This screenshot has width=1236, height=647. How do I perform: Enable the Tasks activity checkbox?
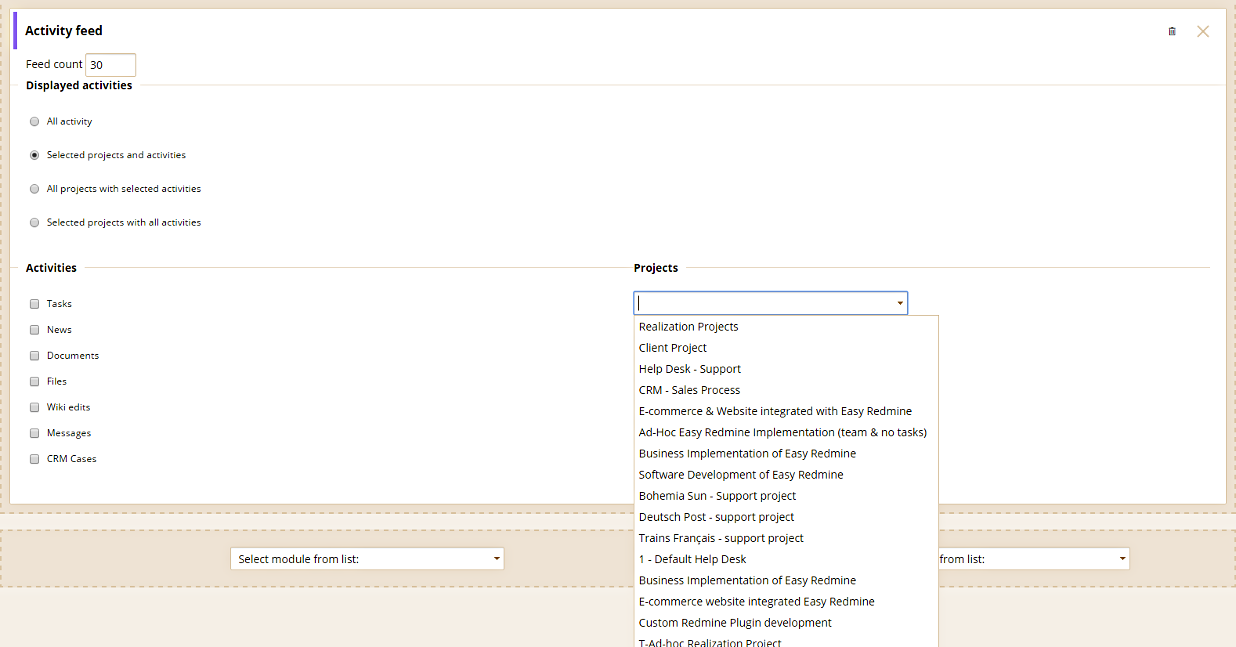[35, 303]
